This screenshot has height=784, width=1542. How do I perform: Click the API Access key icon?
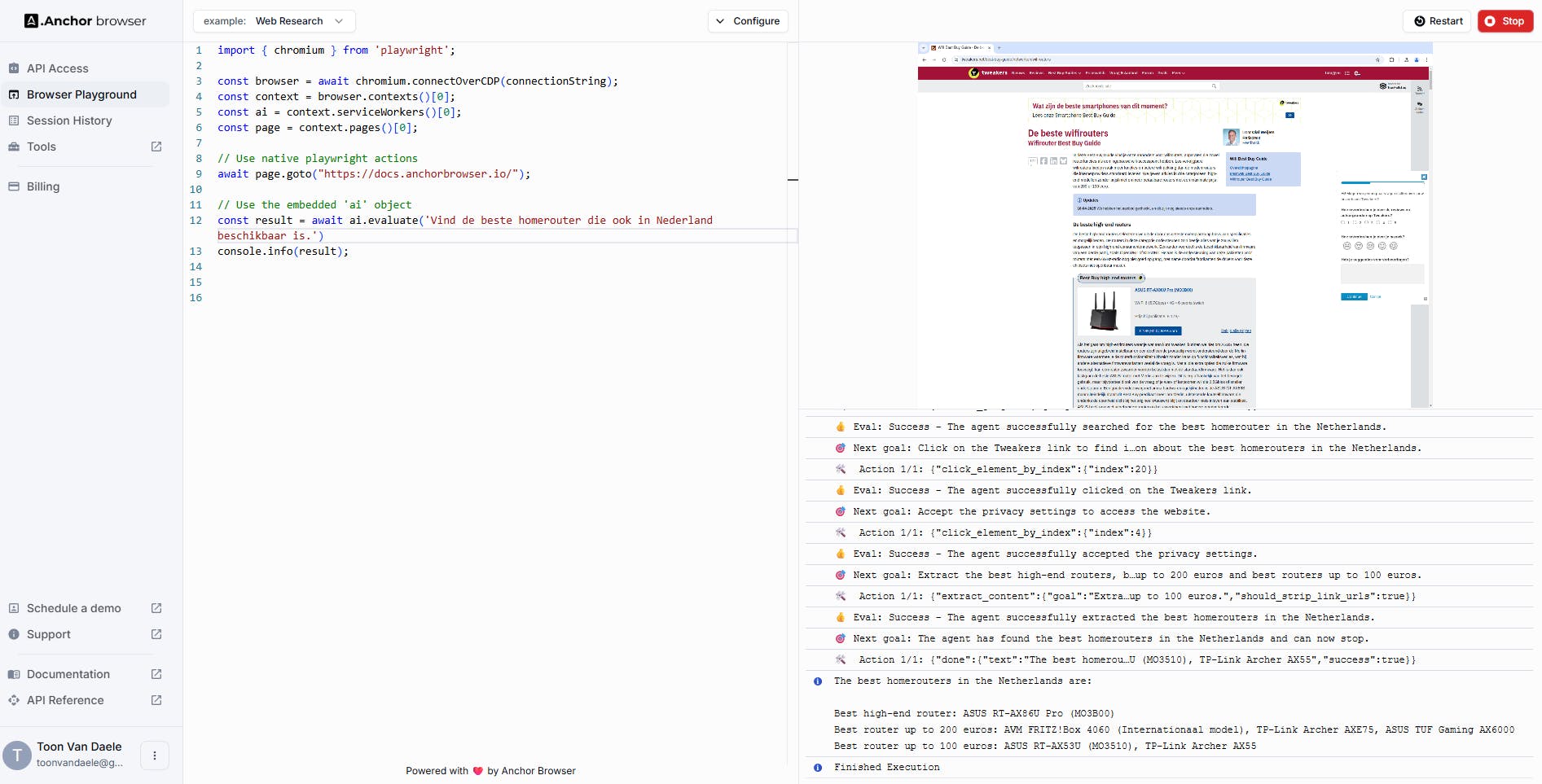tap(14, 68)
